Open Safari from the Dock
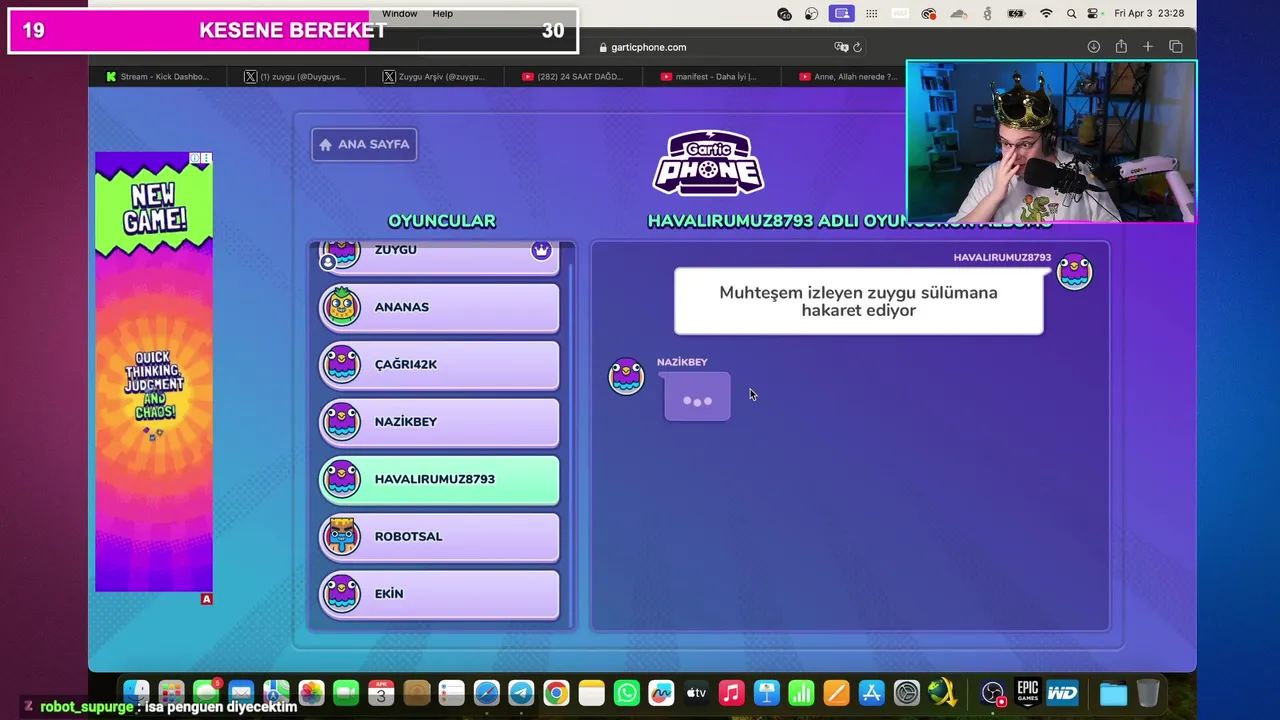 tap(486, 692)
